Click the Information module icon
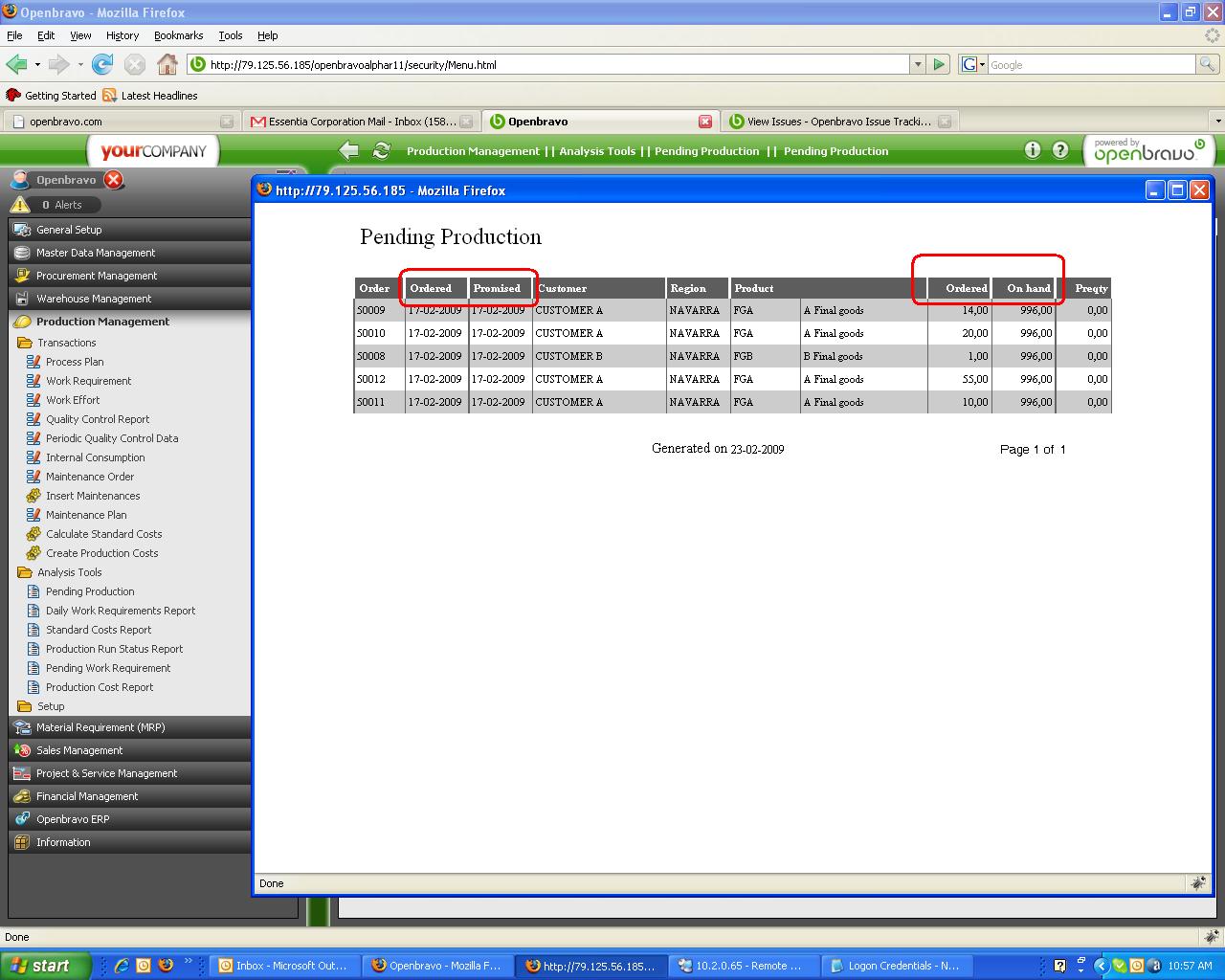The height and width of the screenshot is (980, 1225). (21, 842)
